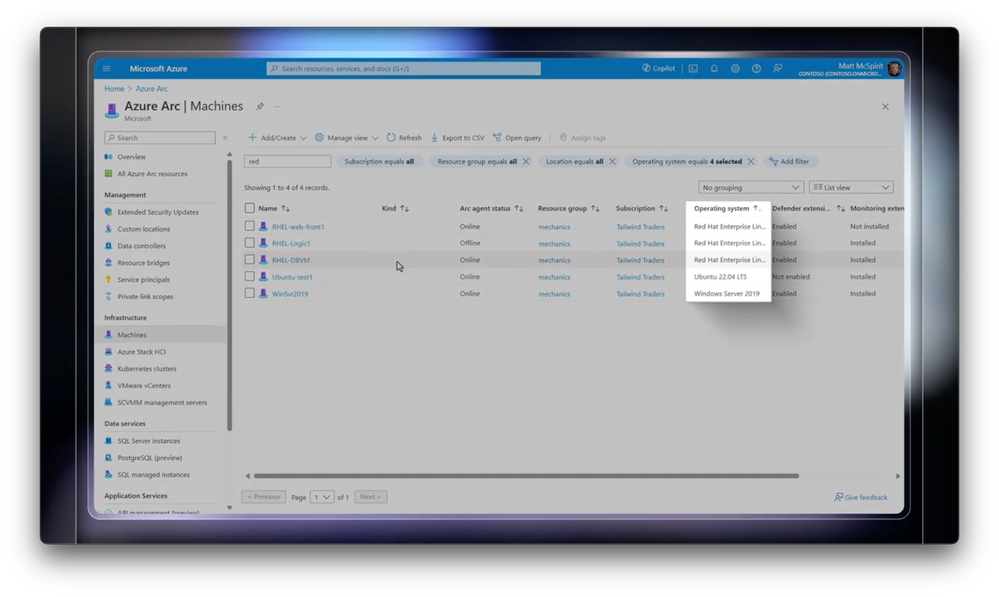Open Overview in the left menu
This screenshot has height=597, width=999.
131,157
